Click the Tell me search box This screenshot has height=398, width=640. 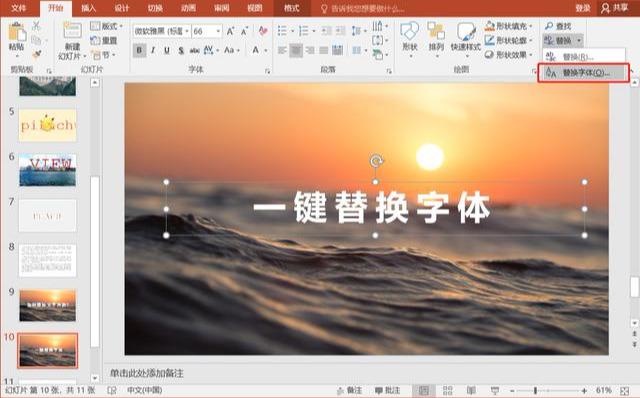tap(363, 9)
